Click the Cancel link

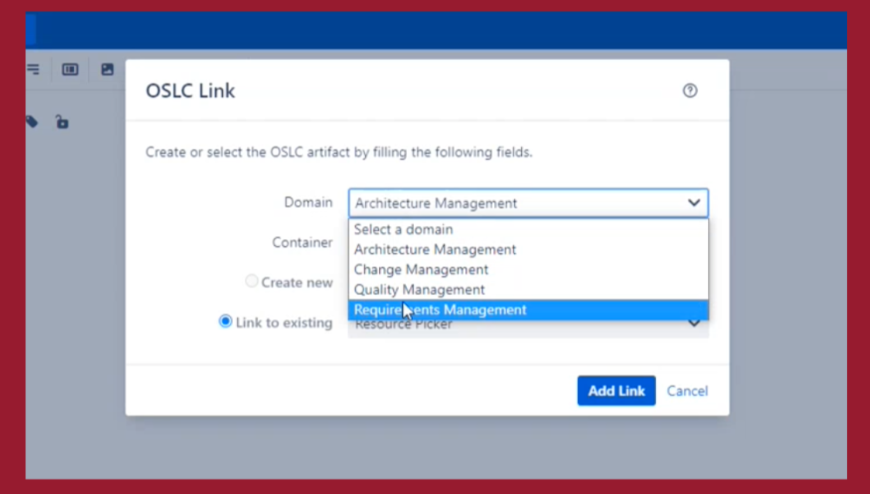[687, 391]
